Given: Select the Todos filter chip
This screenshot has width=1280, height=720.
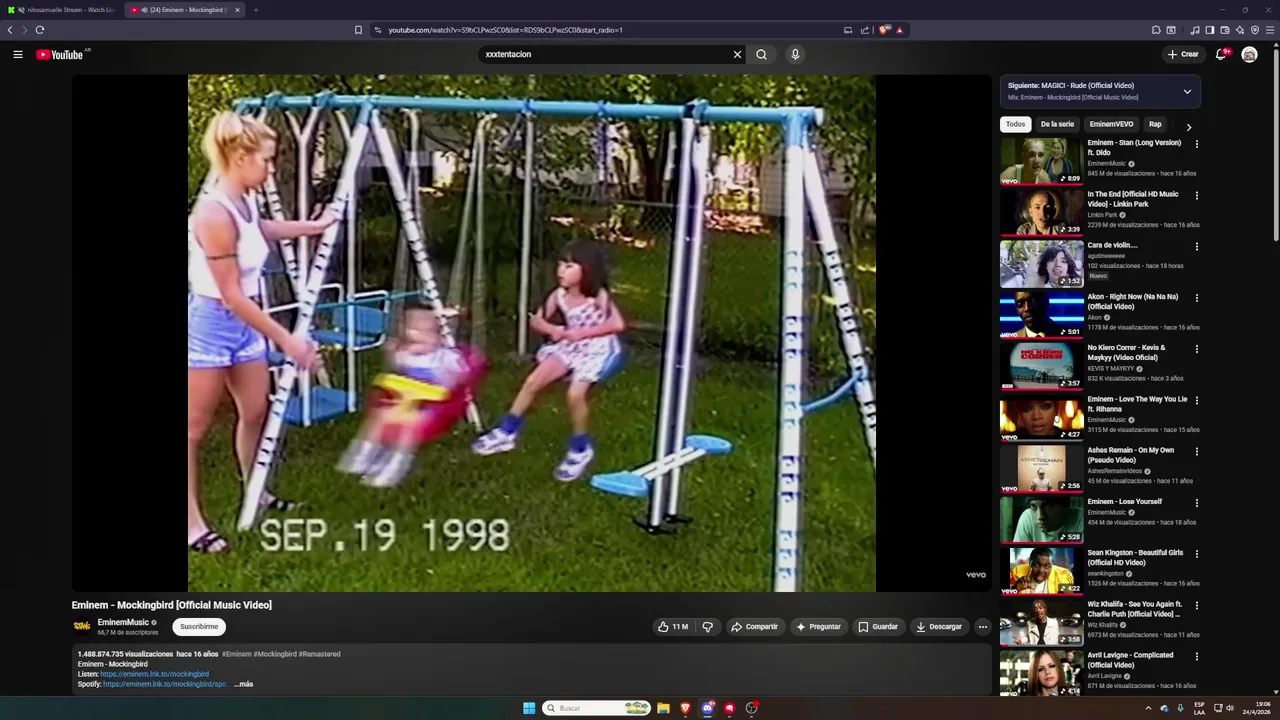Looking at the screenshot, I should click(x=1015, y=124).
